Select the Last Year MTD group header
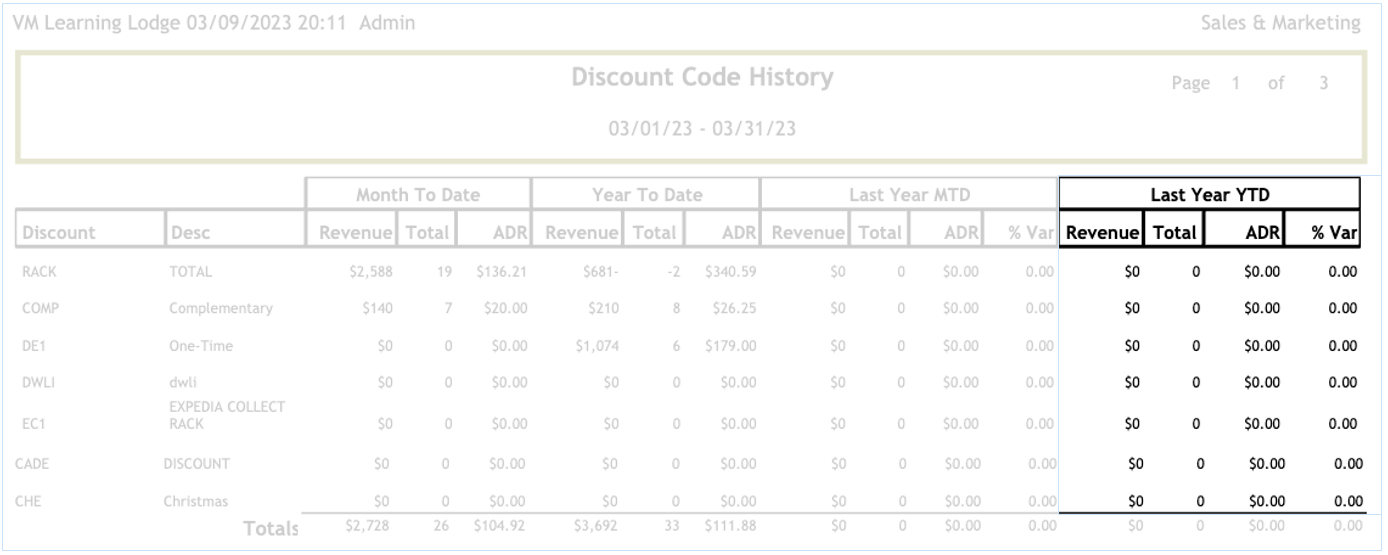The image size is (1388, 555). click(908, 196)
